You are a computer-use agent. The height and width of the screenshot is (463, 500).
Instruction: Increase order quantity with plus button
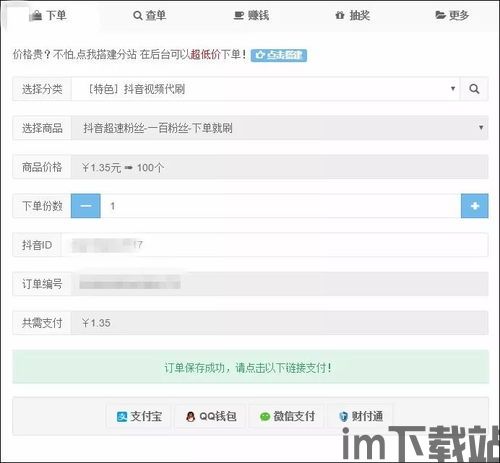[475, 206]
